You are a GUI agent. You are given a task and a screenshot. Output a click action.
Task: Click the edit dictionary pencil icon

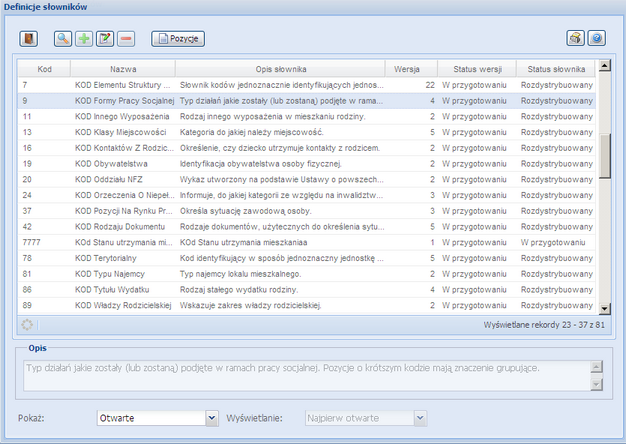click(105, 39)
